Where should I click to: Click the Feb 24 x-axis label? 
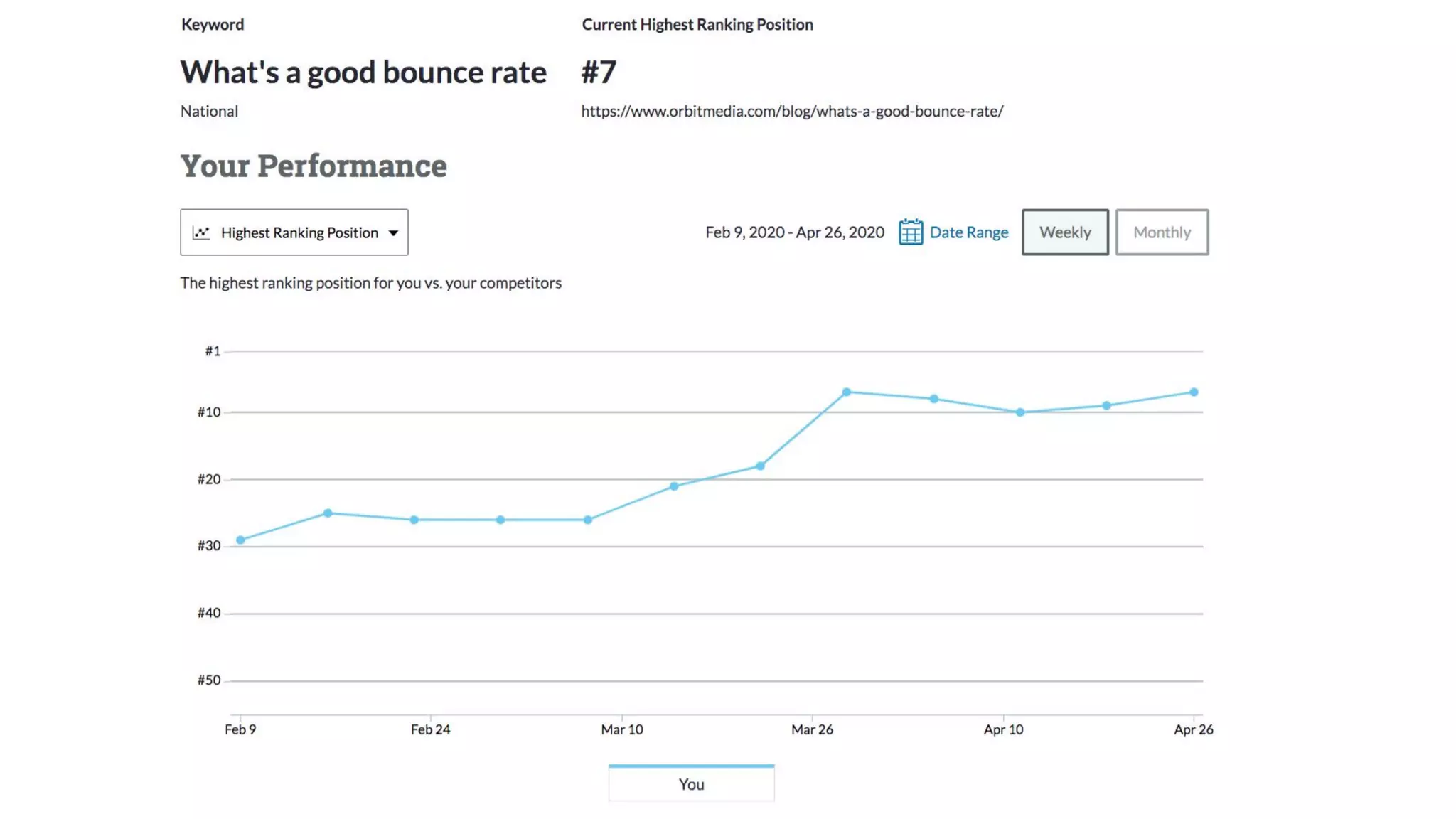coord(430,729)
